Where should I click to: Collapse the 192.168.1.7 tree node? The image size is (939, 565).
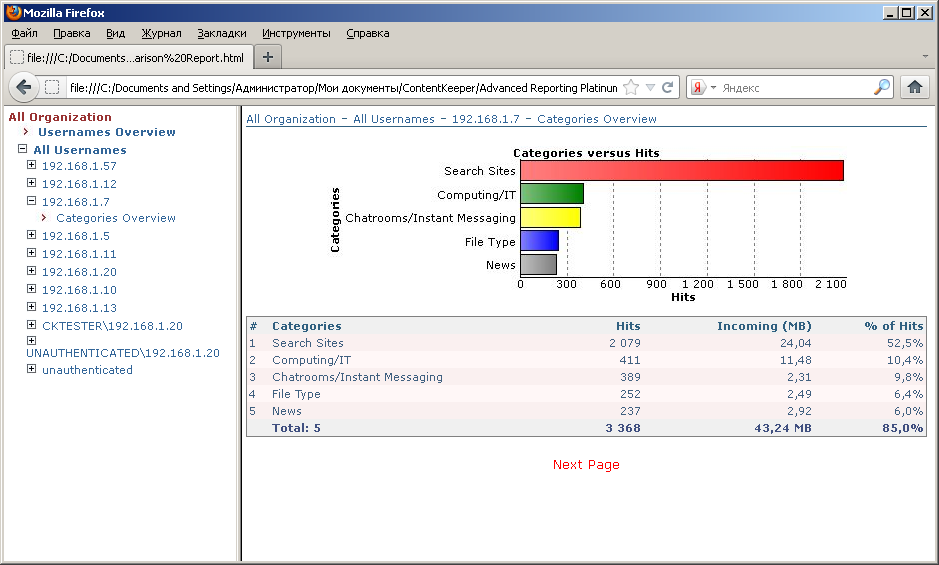(32, 201)
